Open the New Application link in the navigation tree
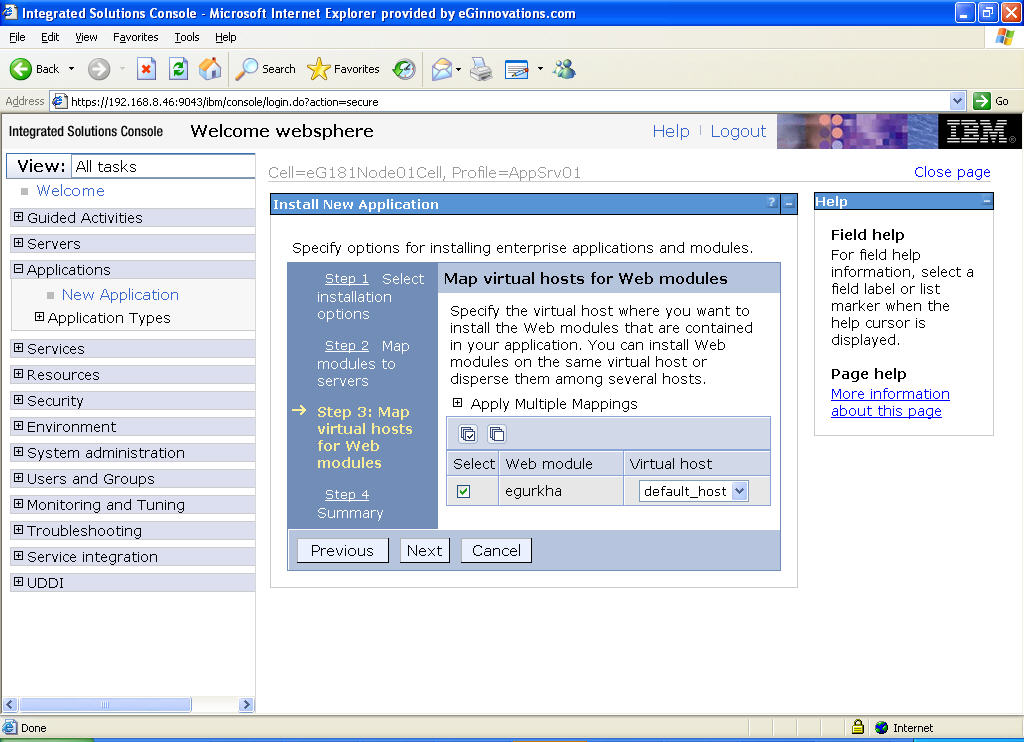 (120, 295)
